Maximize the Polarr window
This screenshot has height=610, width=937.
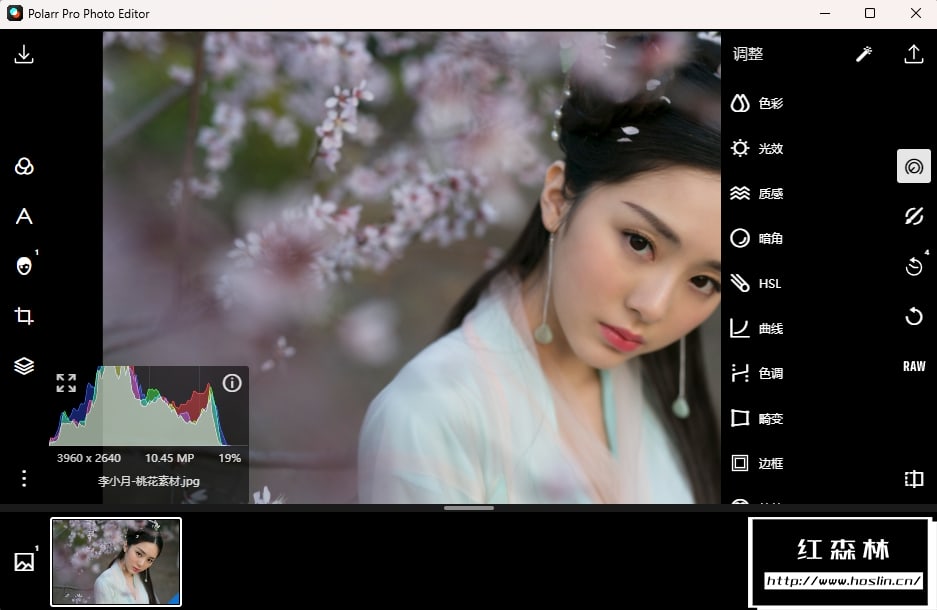(x=870, y=13)
